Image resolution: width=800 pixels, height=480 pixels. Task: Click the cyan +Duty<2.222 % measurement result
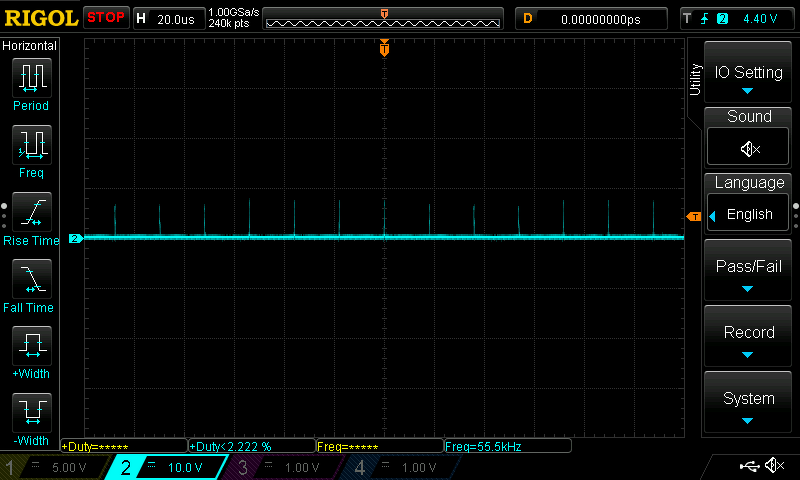(252, 446)
